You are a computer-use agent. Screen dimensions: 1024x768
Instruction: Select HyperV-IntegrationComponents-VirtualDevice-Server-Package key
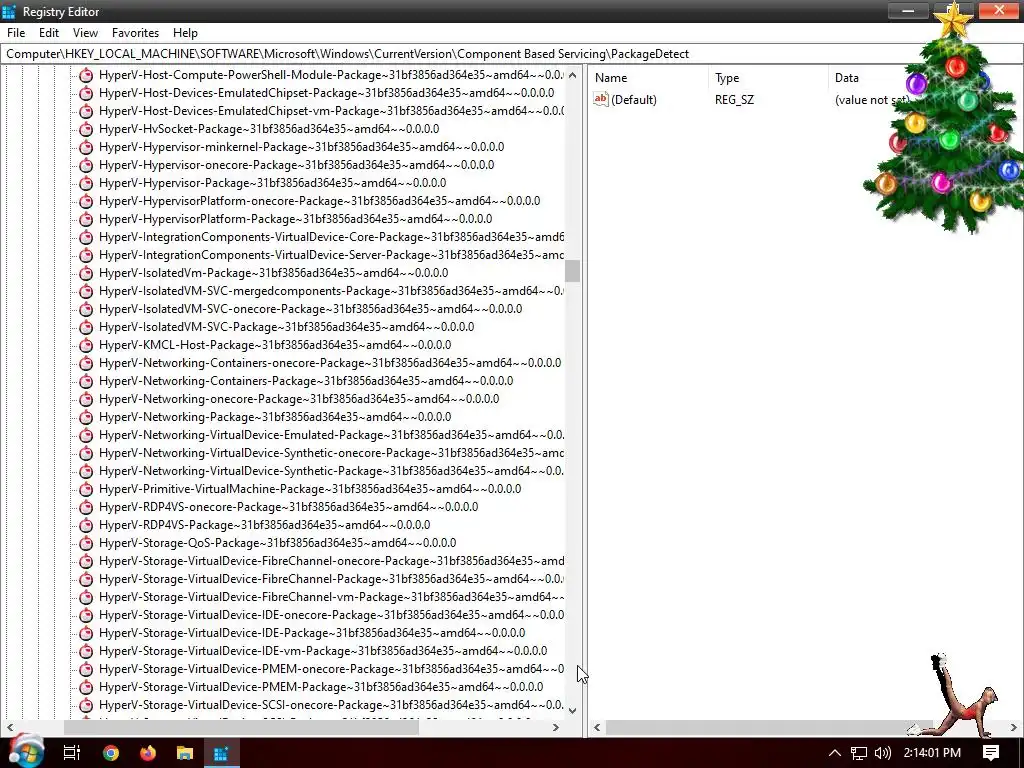pos(331,255)
